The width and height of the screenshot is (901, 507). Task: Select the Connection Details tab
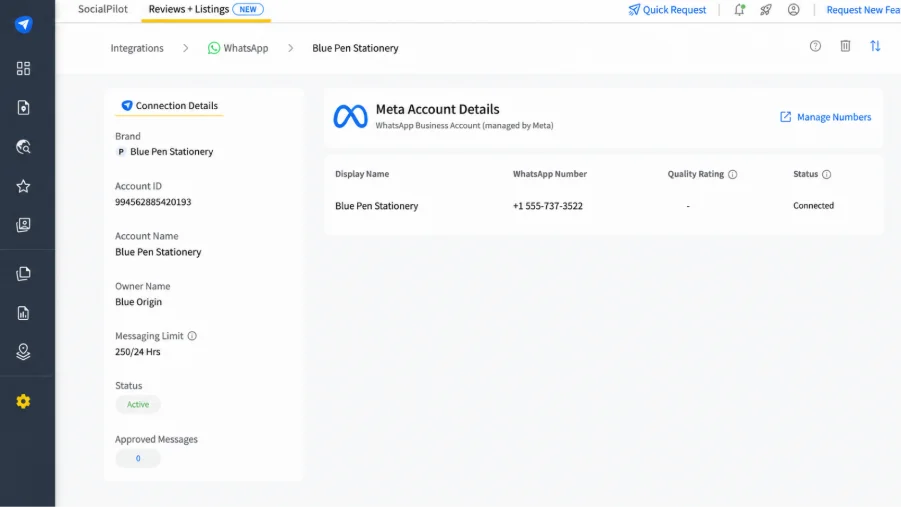170,106
